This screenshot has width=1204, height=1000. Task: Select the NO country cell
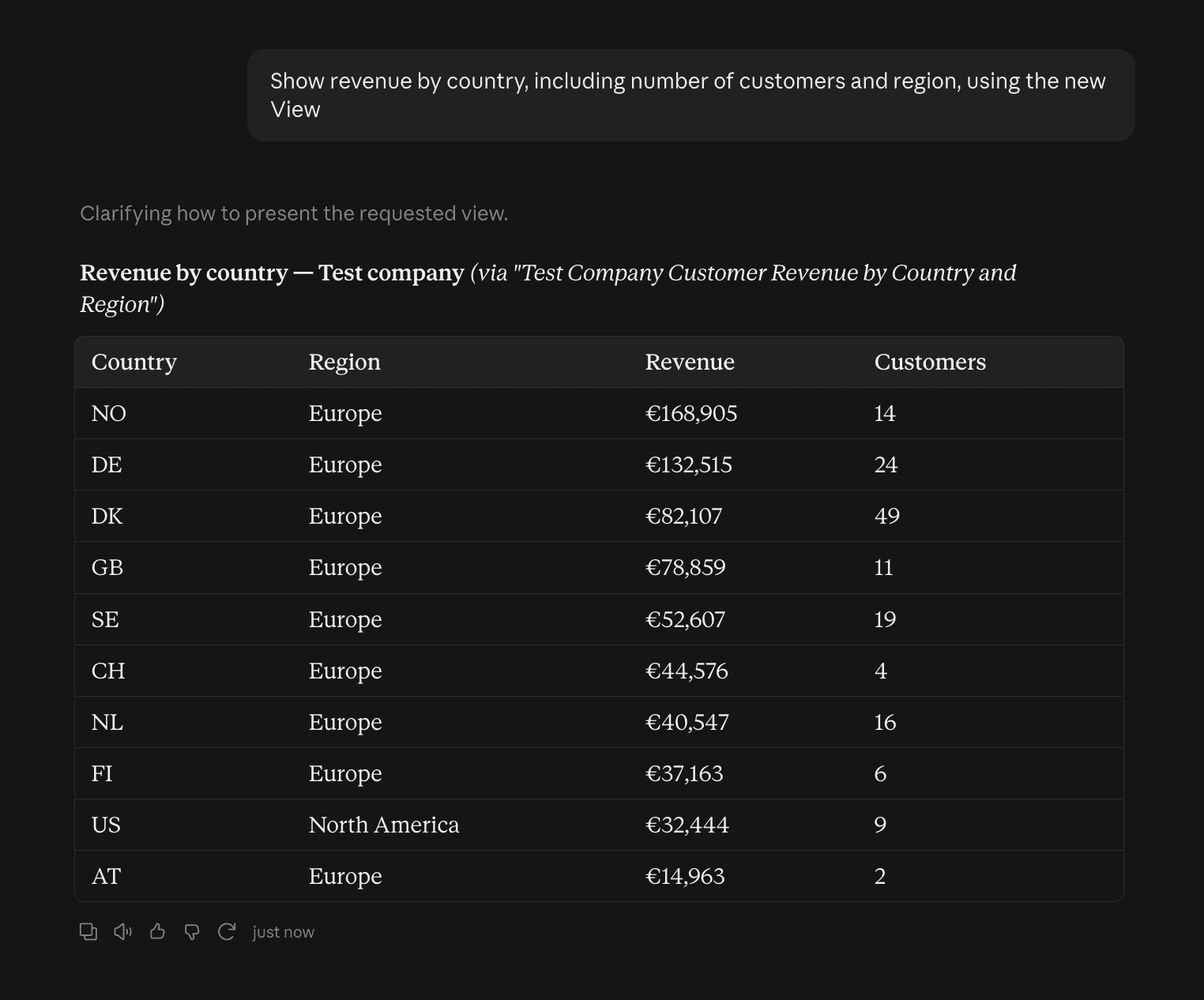[109, 413]
